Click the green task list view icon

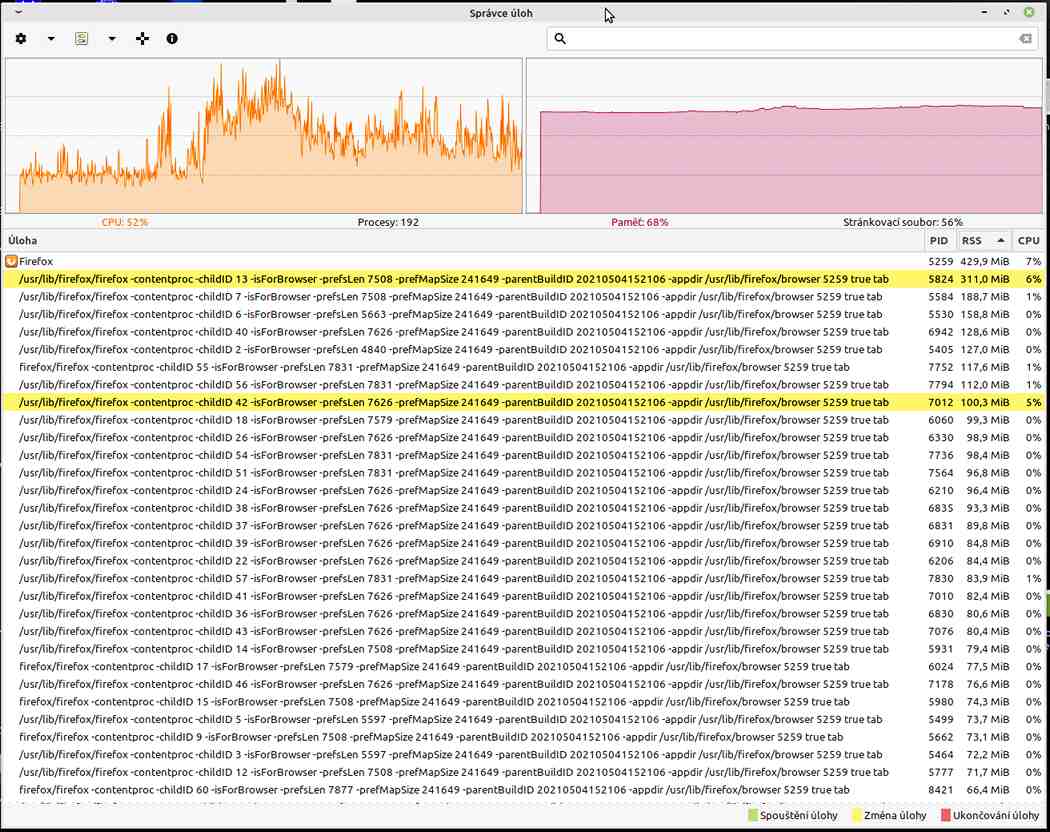(x=82, y=38)
